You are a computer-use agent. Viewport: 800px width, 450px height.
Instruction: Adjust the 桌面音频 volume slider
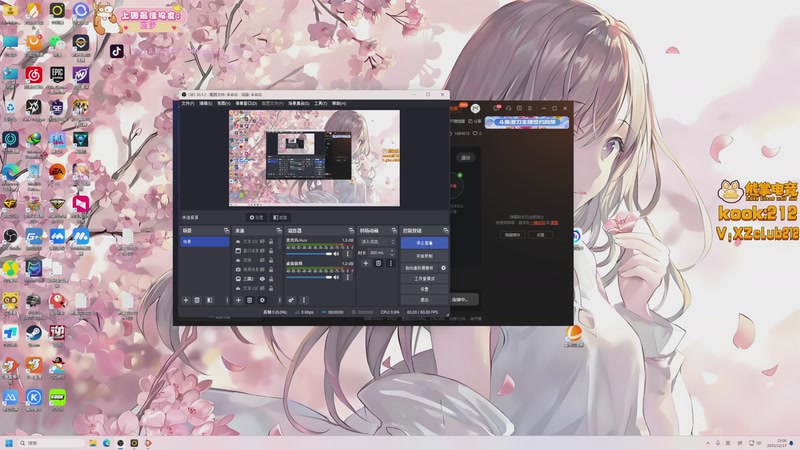click(309, 277)
